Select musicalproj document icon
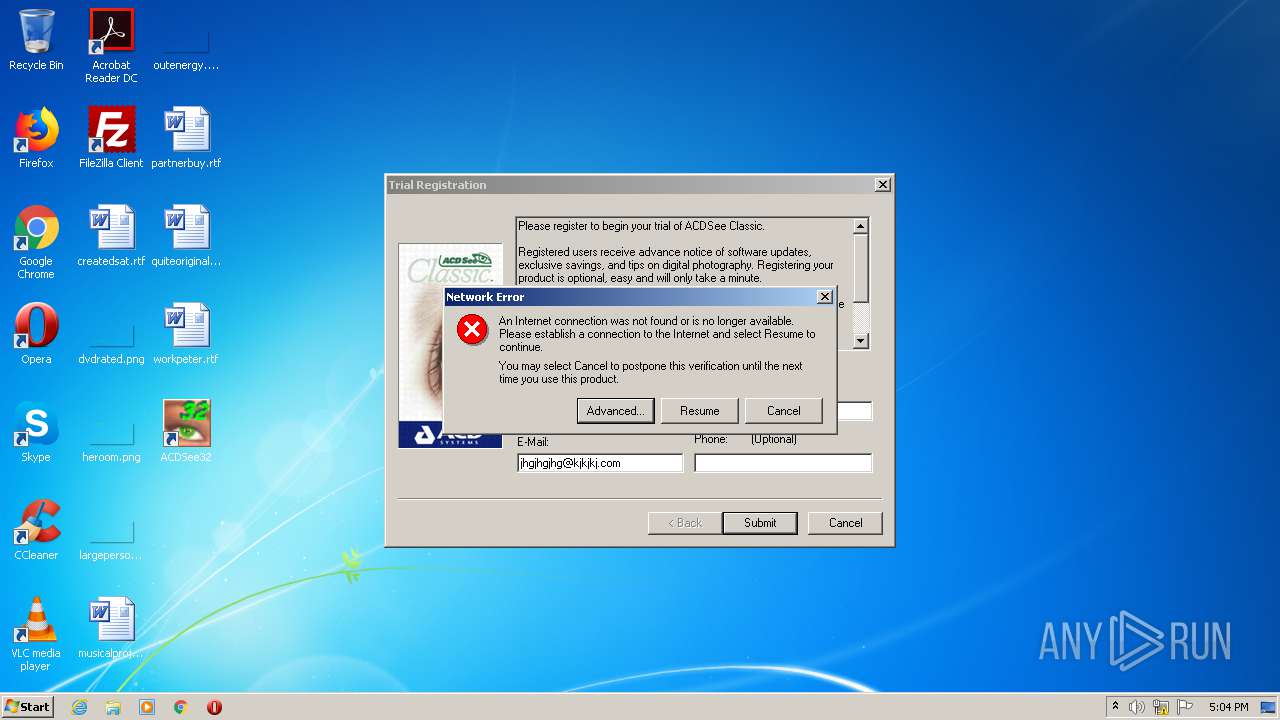The height and width of the screenshot is (720, 1280). [x=111, y=628]
